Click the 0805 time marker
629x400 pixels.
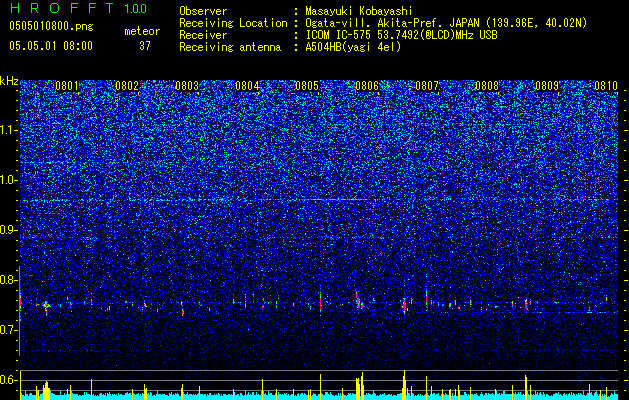pos(307,86)
